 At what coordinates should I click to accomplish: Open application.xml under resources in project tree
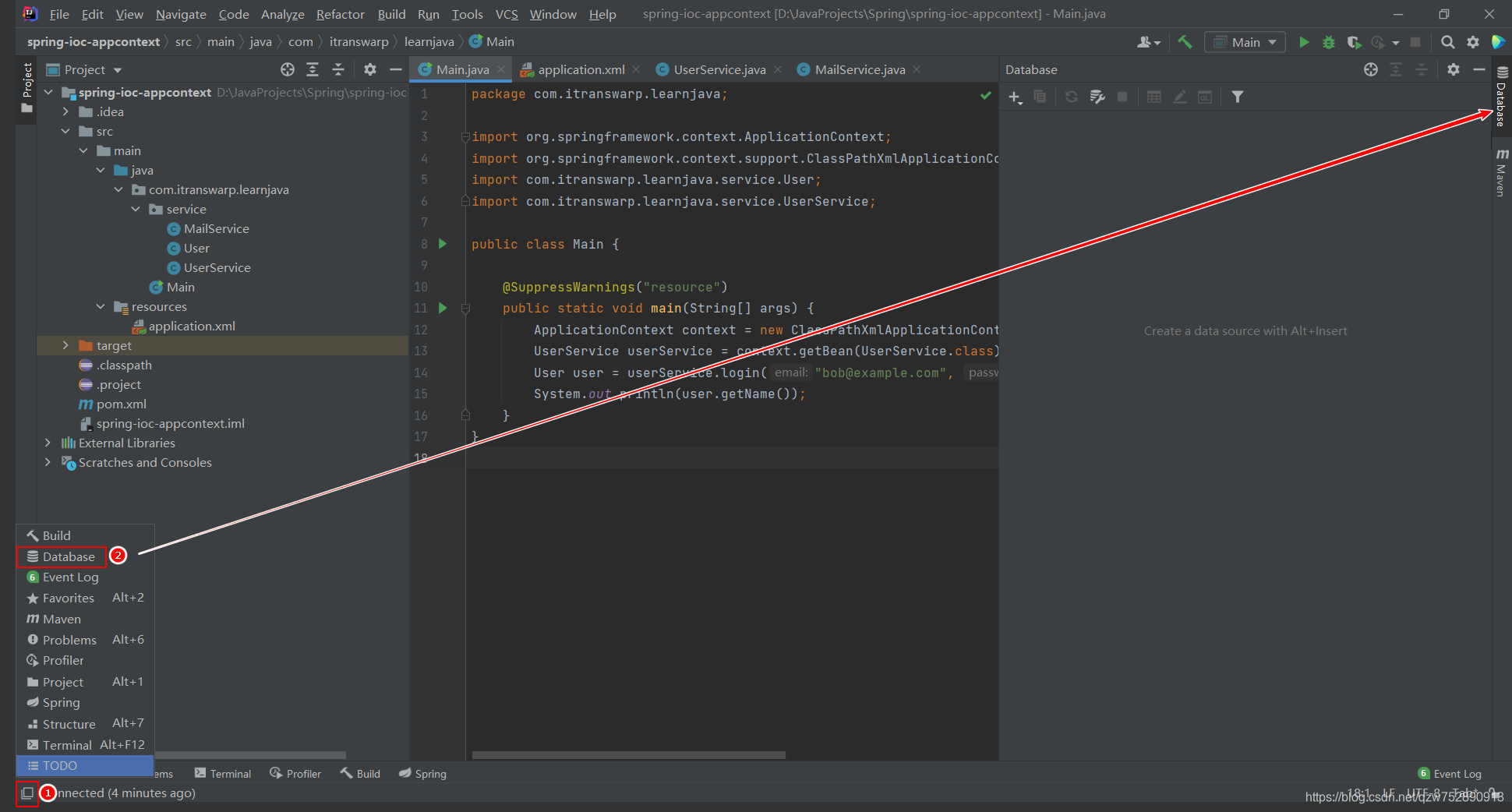pos(191,326)
